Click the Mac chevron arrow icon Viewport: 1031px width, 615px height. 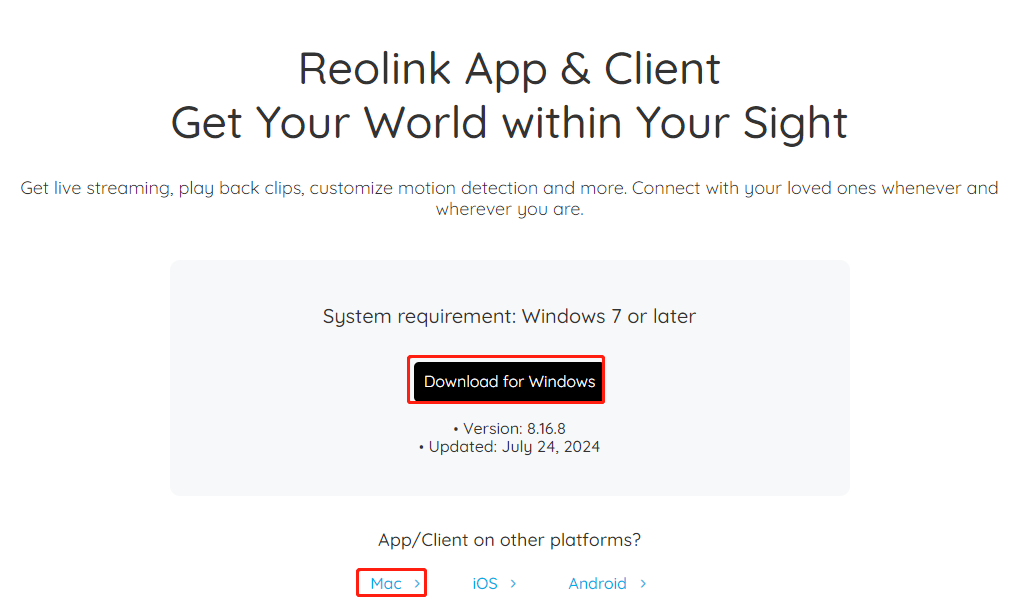coord(417,583)
